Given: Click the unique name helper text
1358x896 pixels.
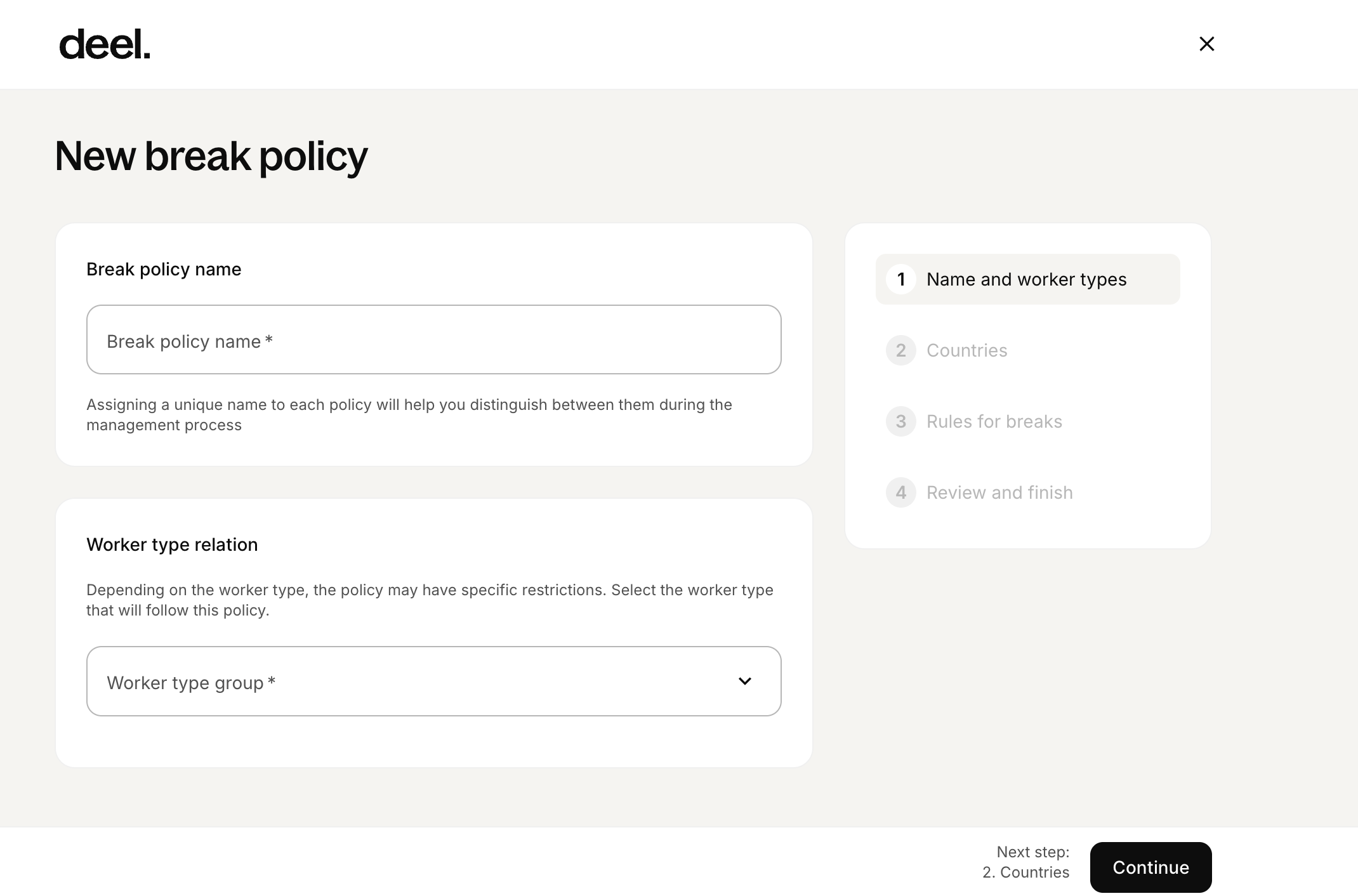Looking at the screenshot, I should point(409,414).
